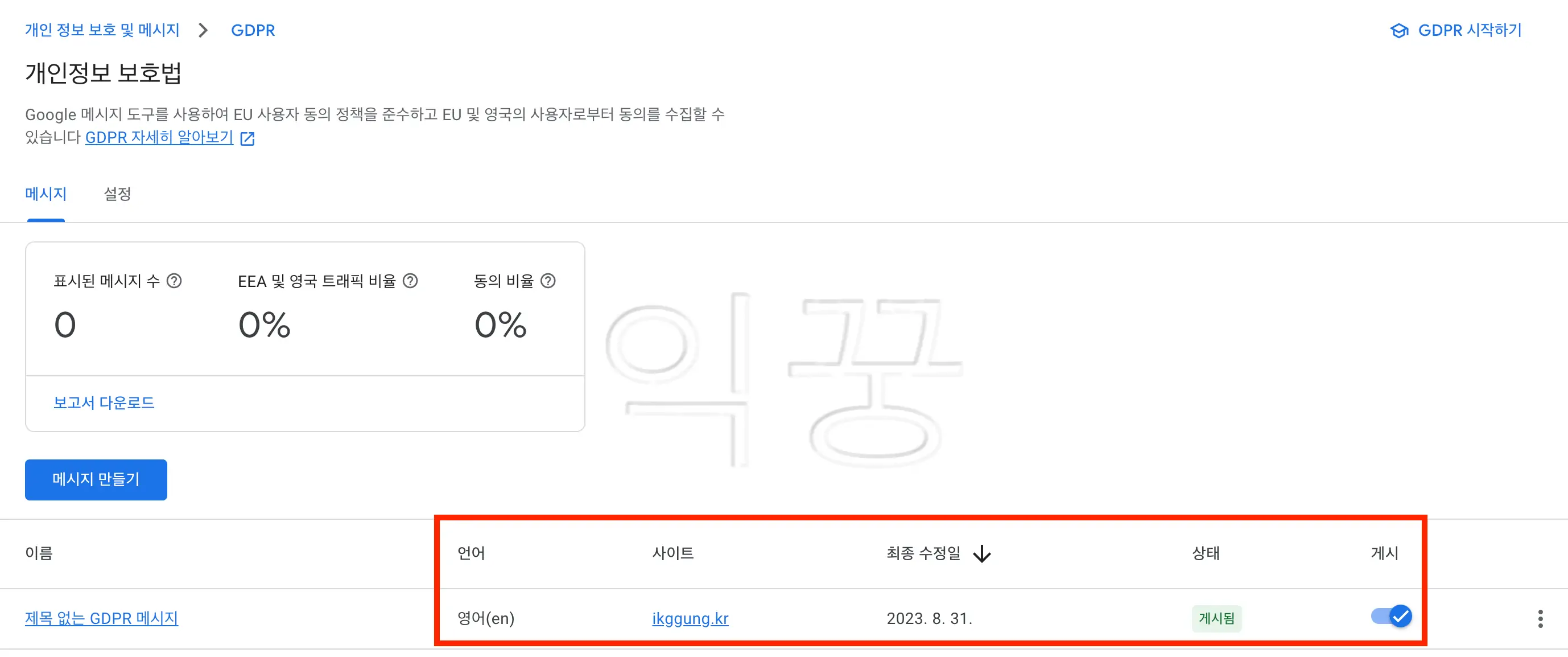Disable publishing with the 게시 toggle switch
Image resolution: width=1568 pixels, height=657 pixels.
click(1391, 616)
